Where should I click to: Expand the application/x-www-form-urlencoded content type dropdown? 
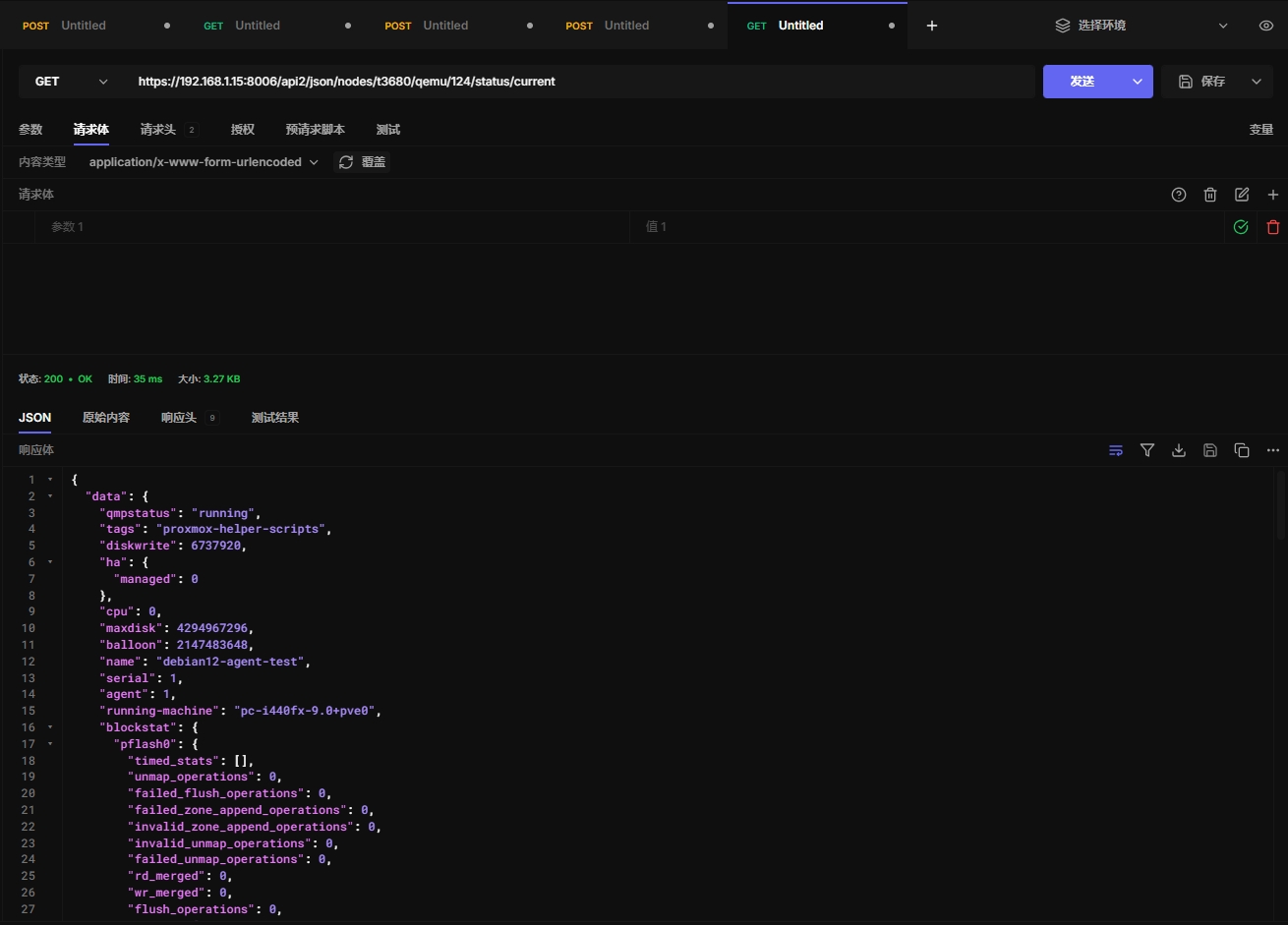pos(204,162)
